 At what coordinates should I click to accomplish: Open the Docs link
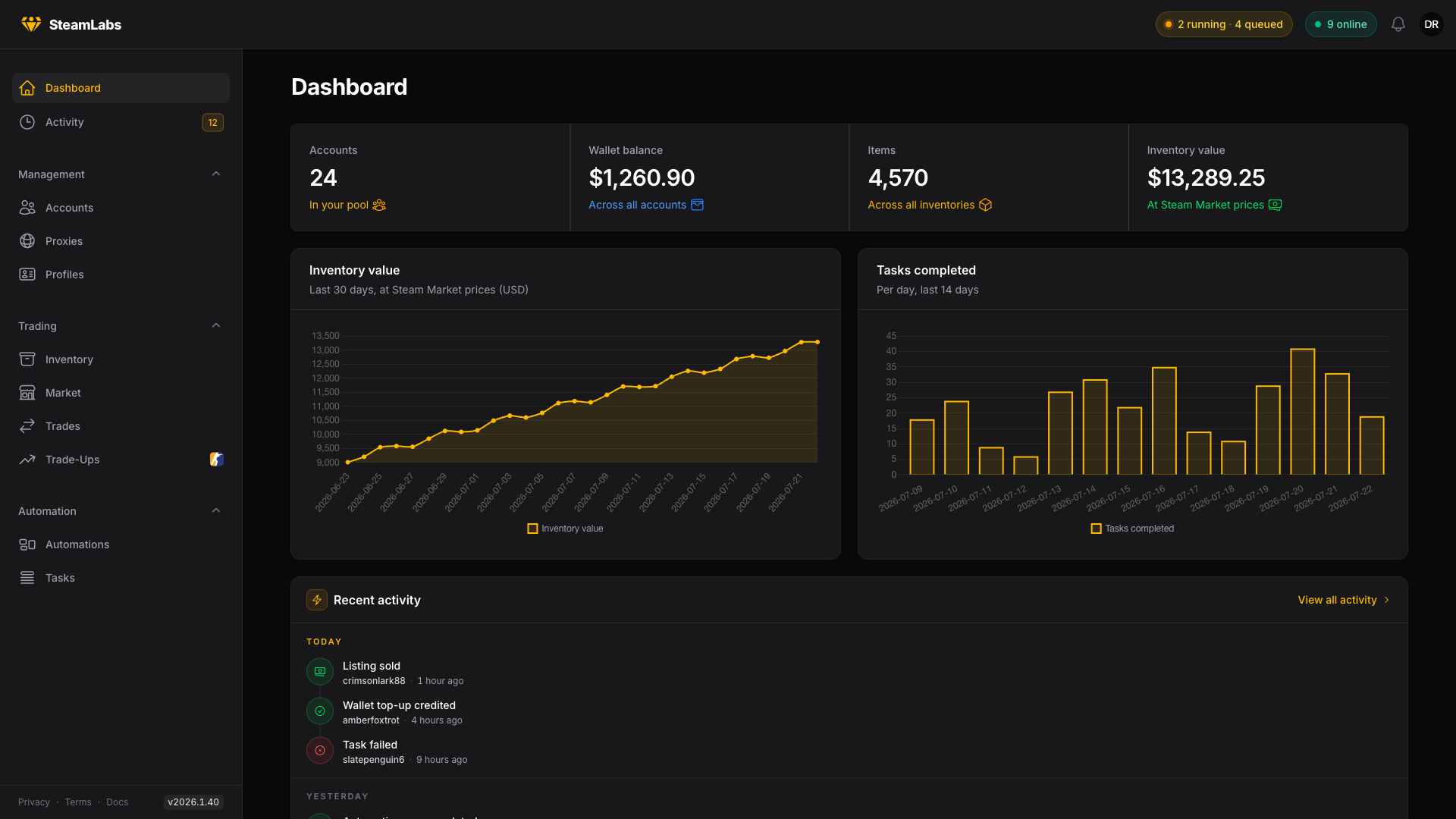click(118, 802)
